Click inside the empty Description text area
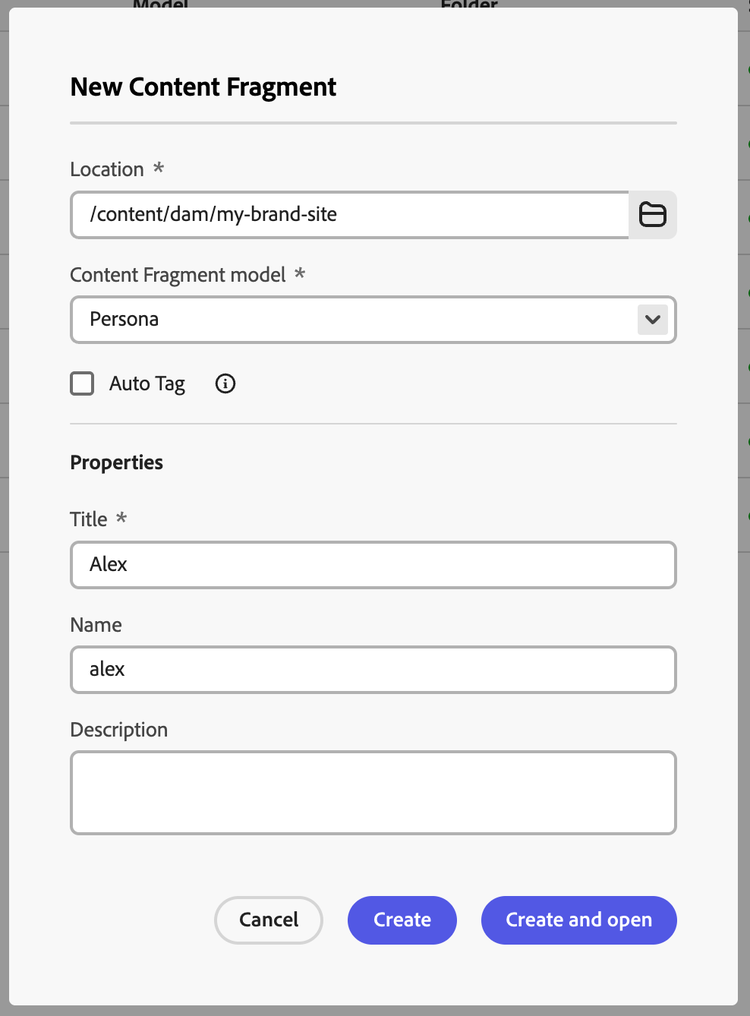The height and width of the screenshot is (1016, 750). pos(373,792)
